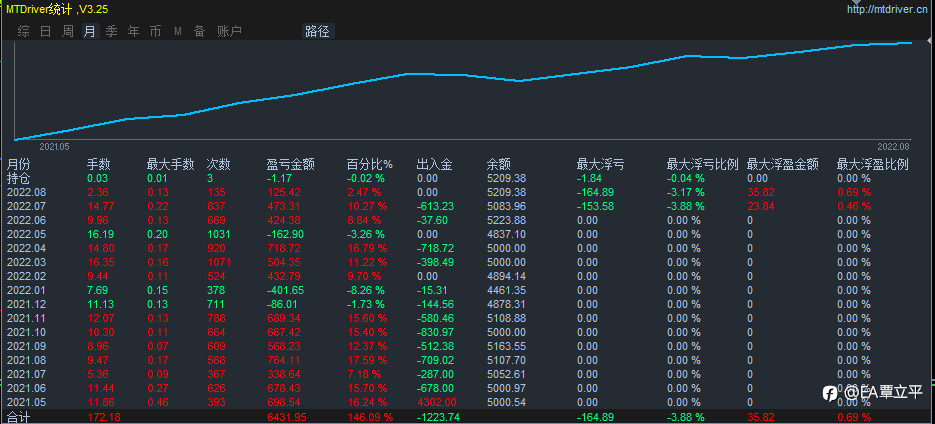This screenshot has height=424, width=935.
Task: Click the 路径 path button
Action: [x=317, y=32]
